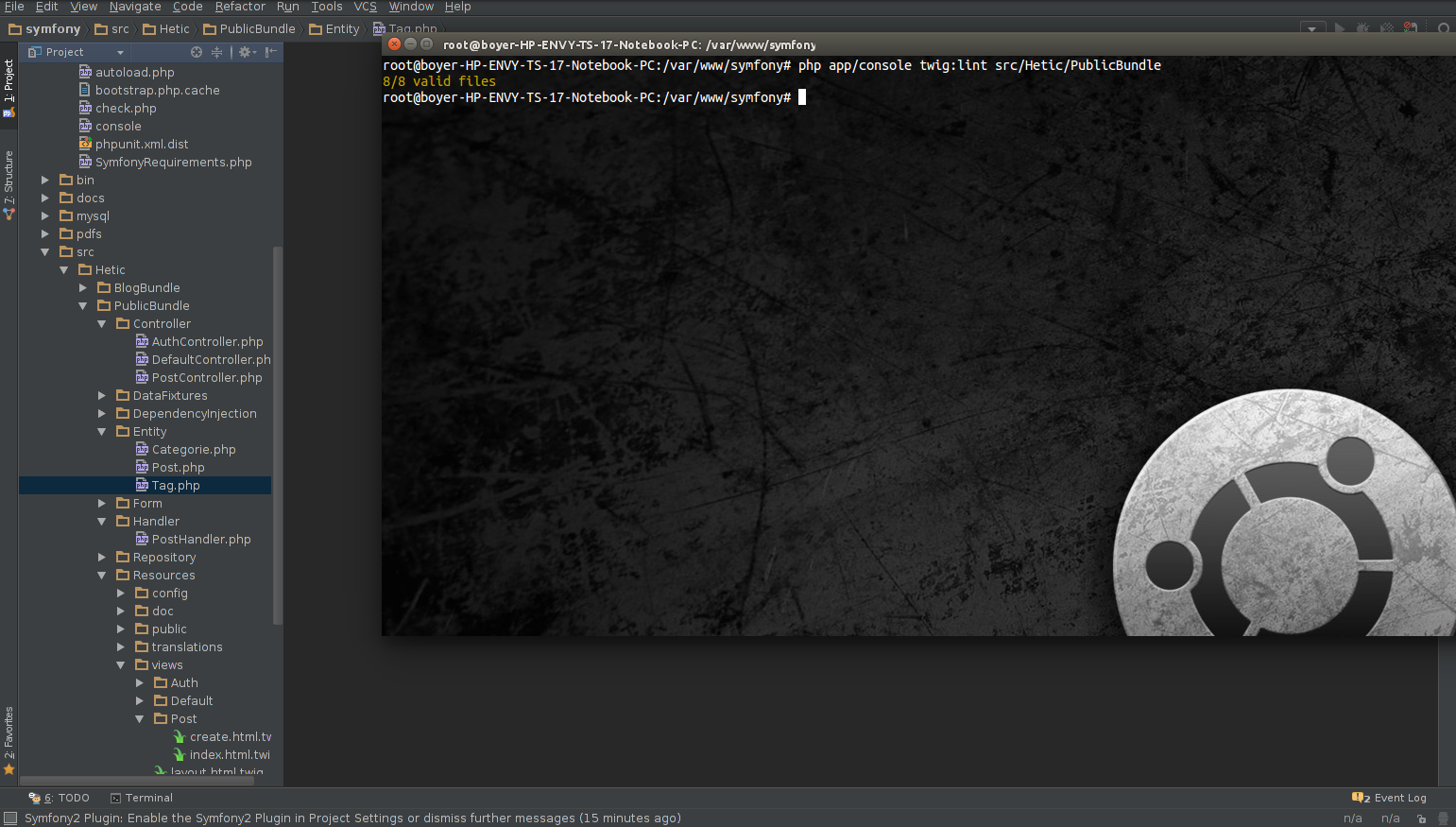The height and width of the screenshot is (827, 1456).
Task: Click the Search Everywhere magnifier icon
Action: [x=1444, y=29]
